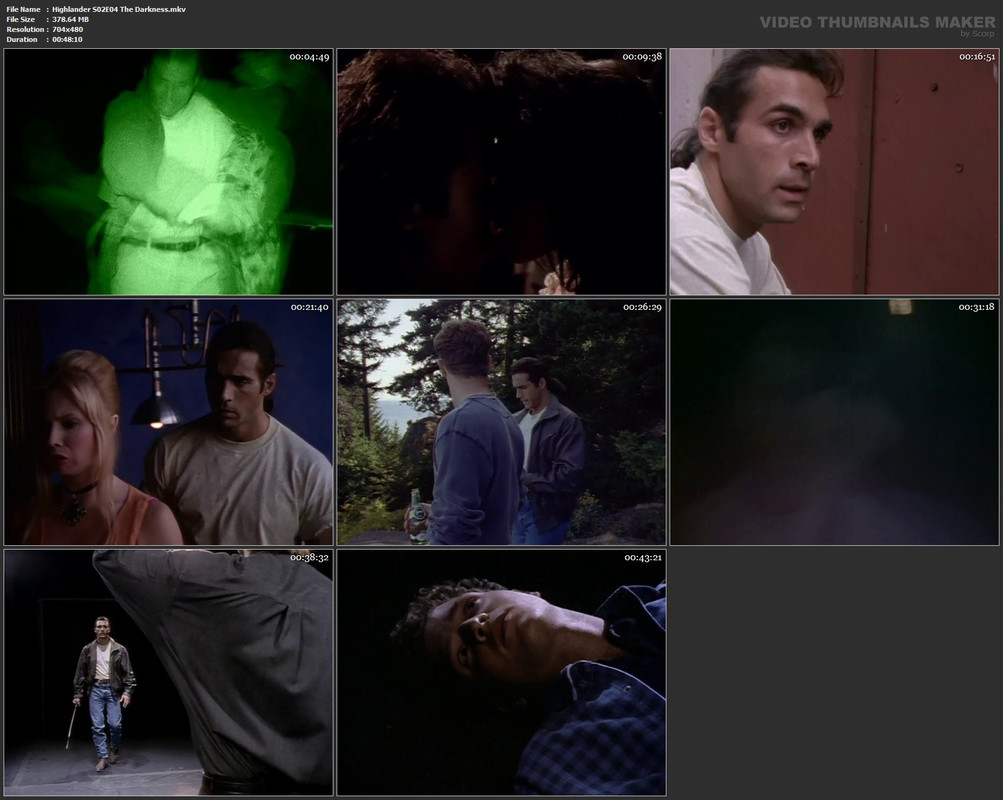Click the timestamp '00:21:40' overlay
Screen dimensions: 1003x800
coord(310,308)
